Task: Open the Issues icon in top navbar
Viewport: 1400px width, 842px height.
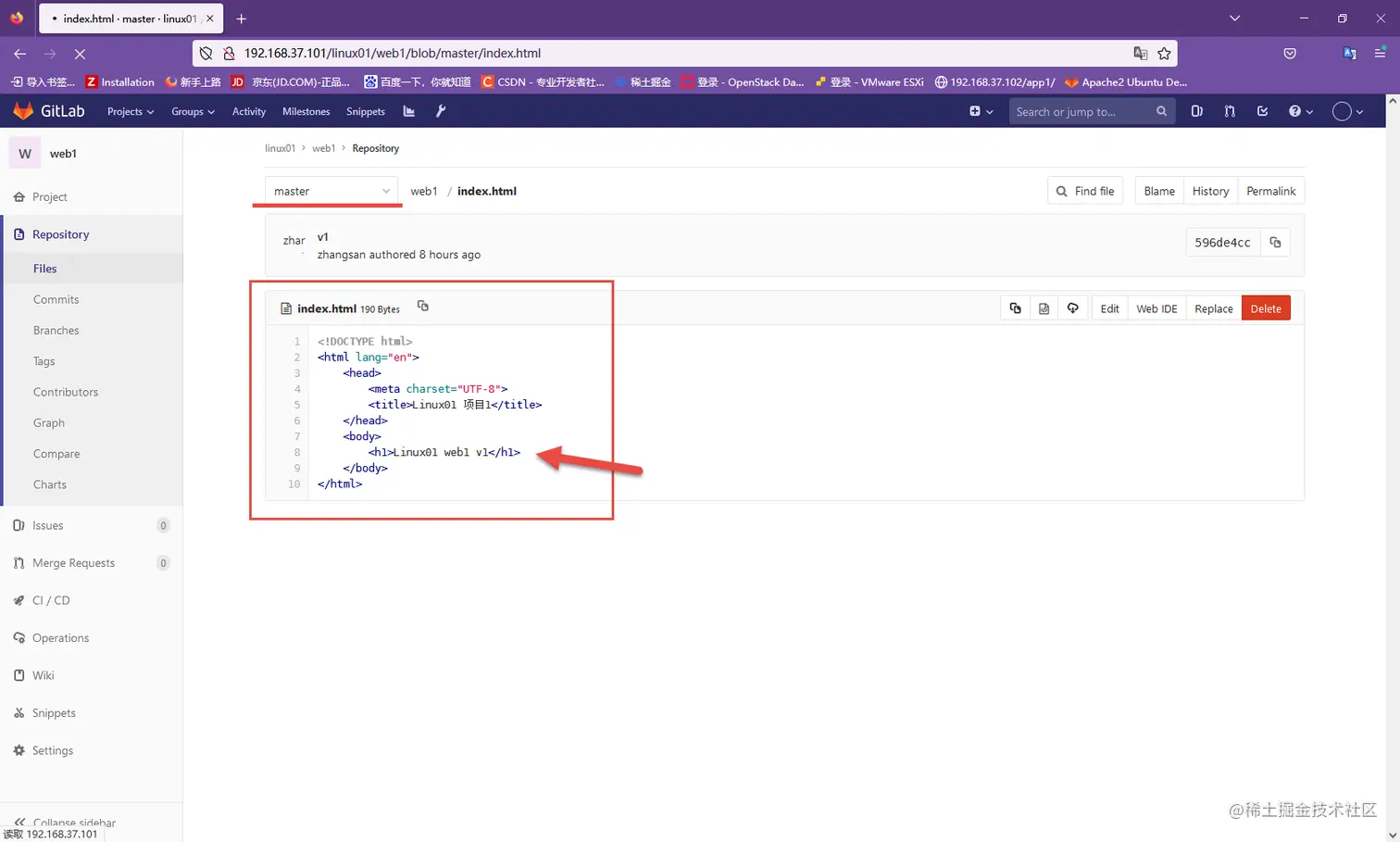Action: (x=1197, y=111)
